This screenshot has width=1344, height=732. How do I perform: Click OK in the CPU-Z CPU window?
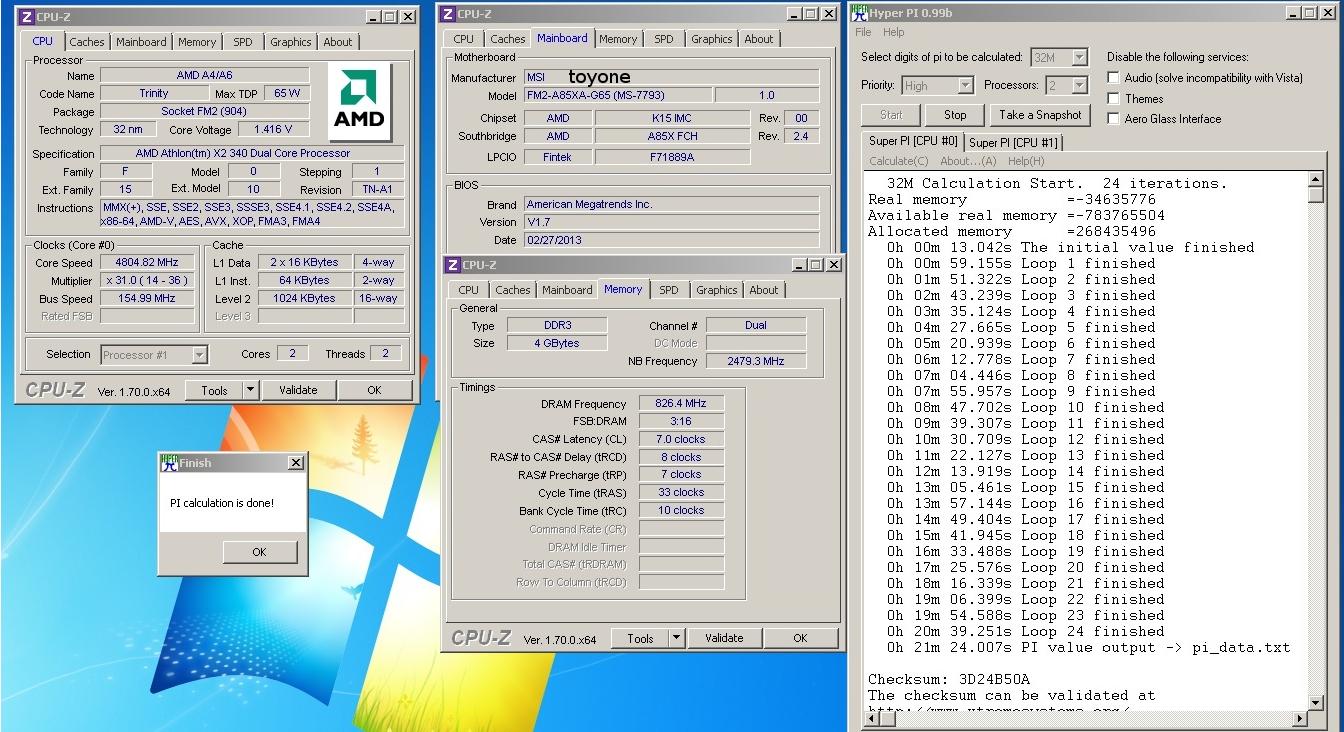point(374,390)
